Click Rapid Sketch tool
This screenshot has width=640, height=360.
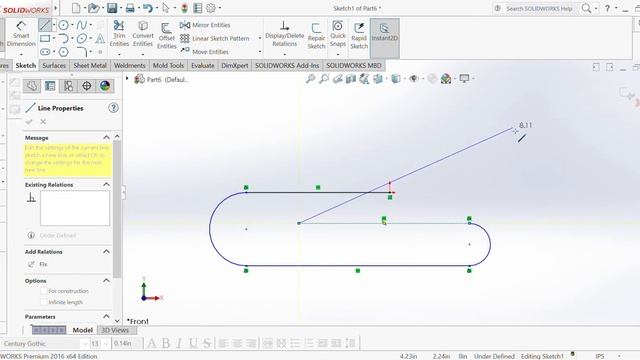[x=359, y=36]
